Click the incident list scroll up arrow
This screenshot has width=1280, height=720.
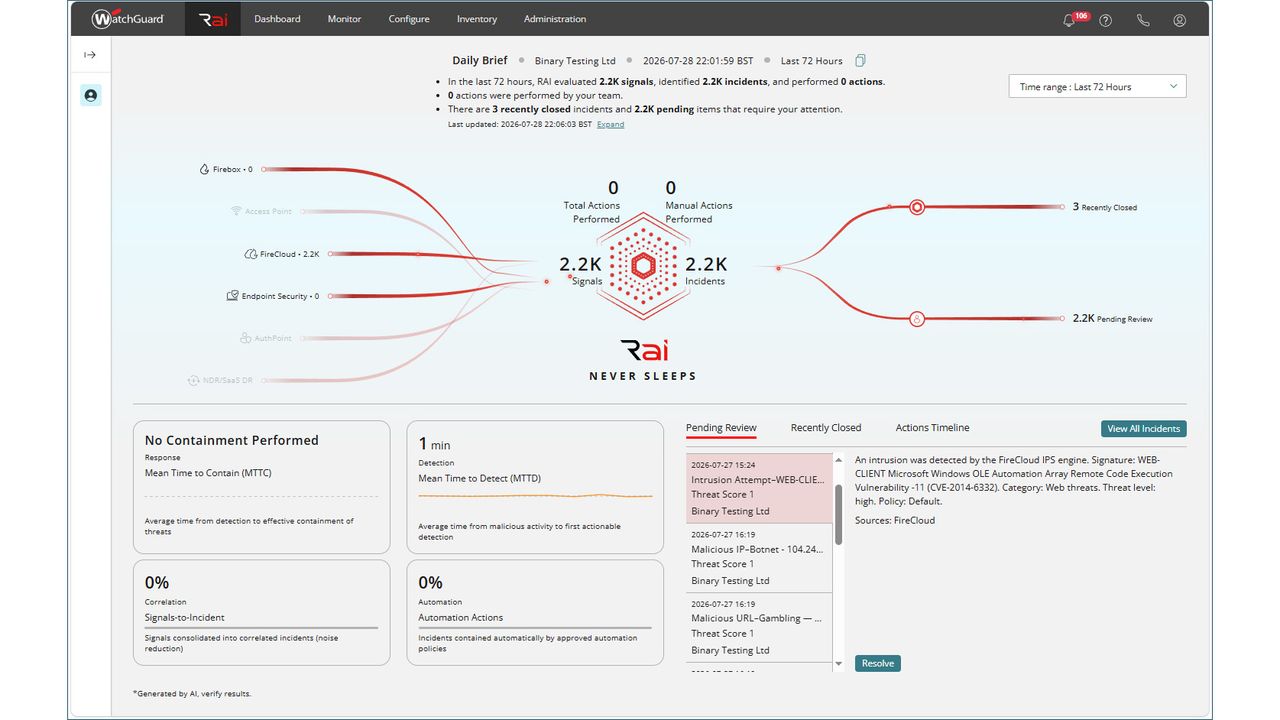(838, 460)
